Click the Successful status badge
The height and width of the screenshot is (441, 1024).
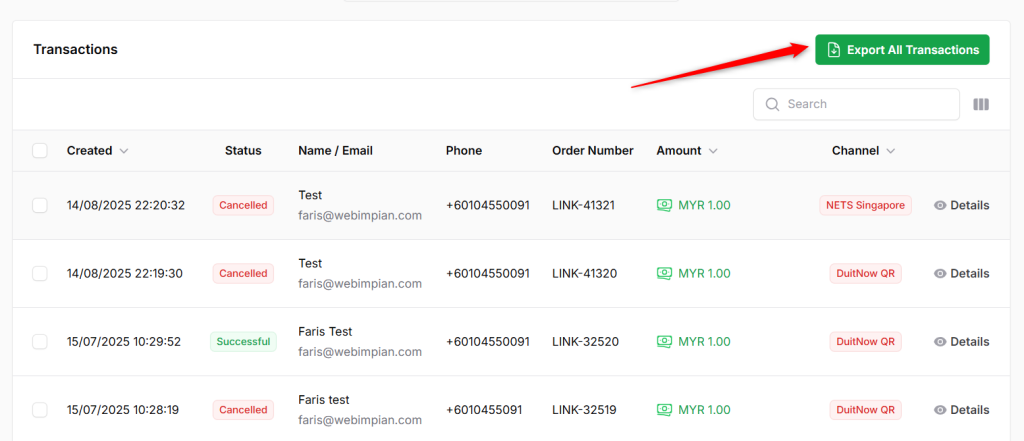point(243,342)
